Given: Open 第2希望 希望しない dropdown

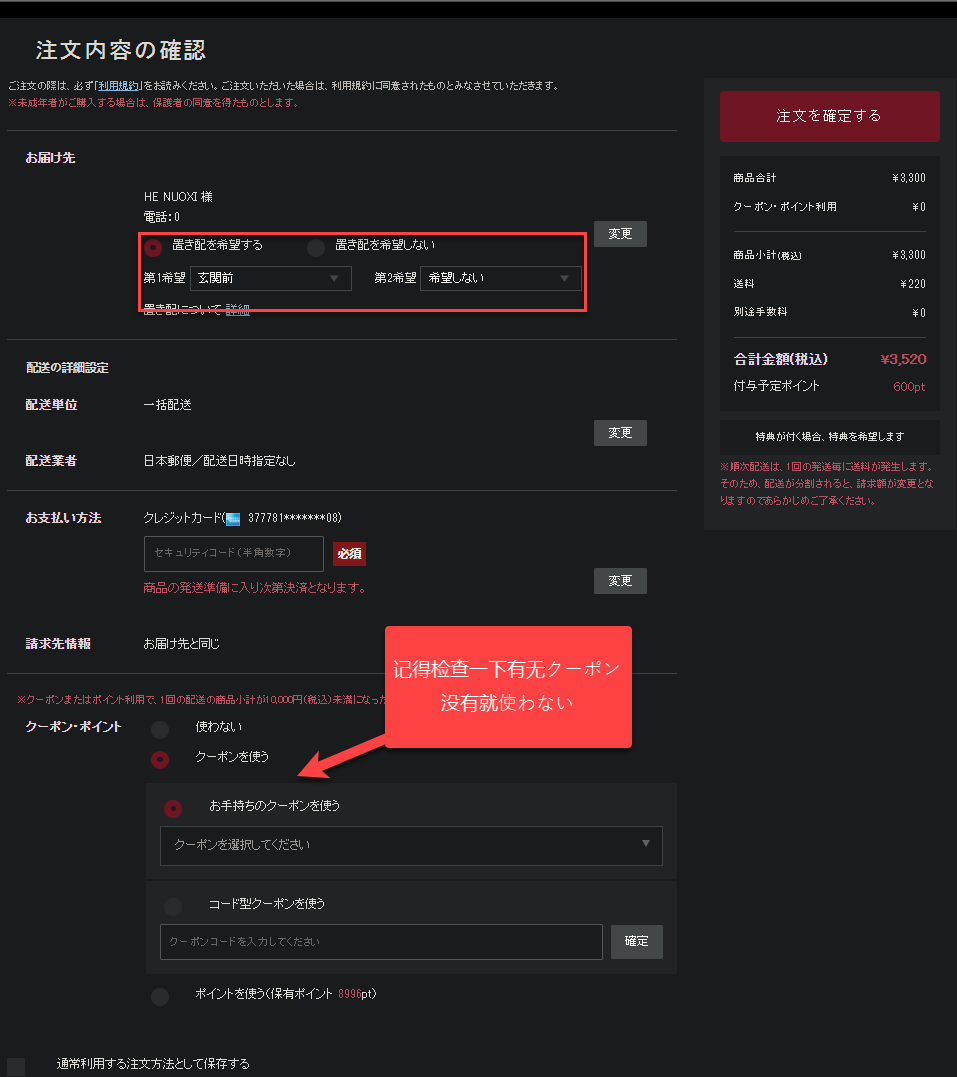Looking at the screenshot, I should pos(501,278).
